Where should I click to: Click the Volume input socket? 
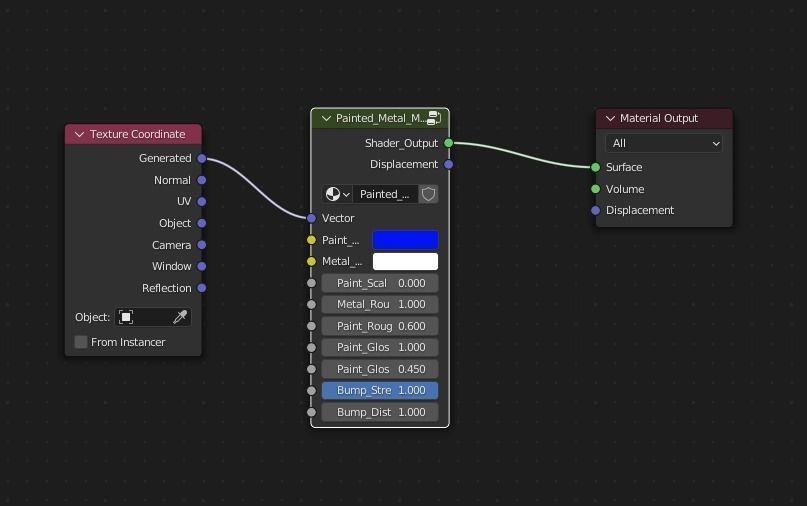[x=595, y=189]
